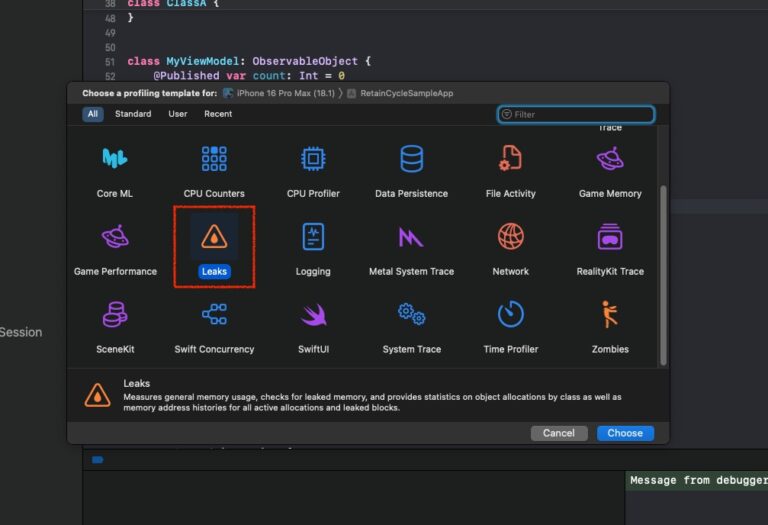Focus the Filter text field

(576, 114)
